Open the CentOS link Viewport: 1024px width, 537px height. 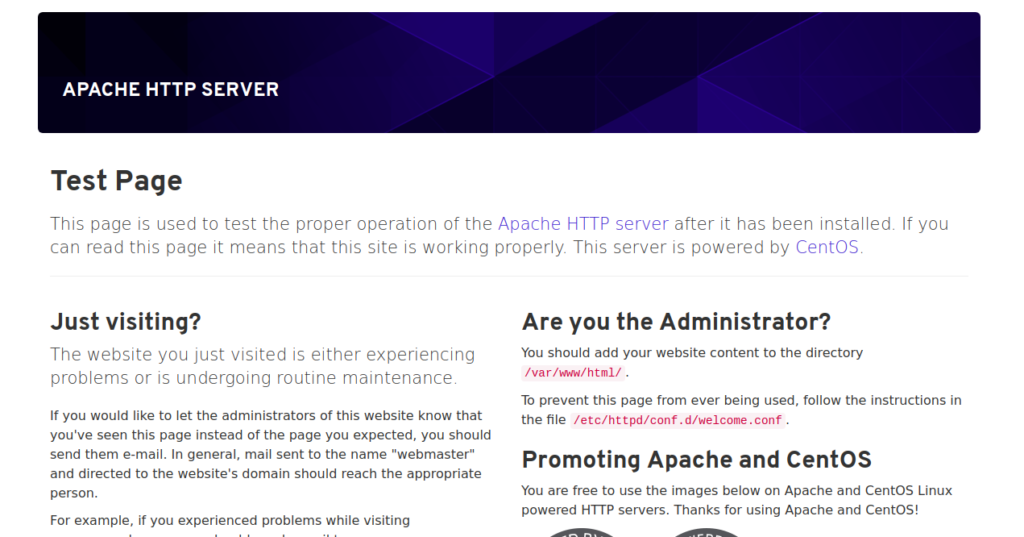point(826,248)
